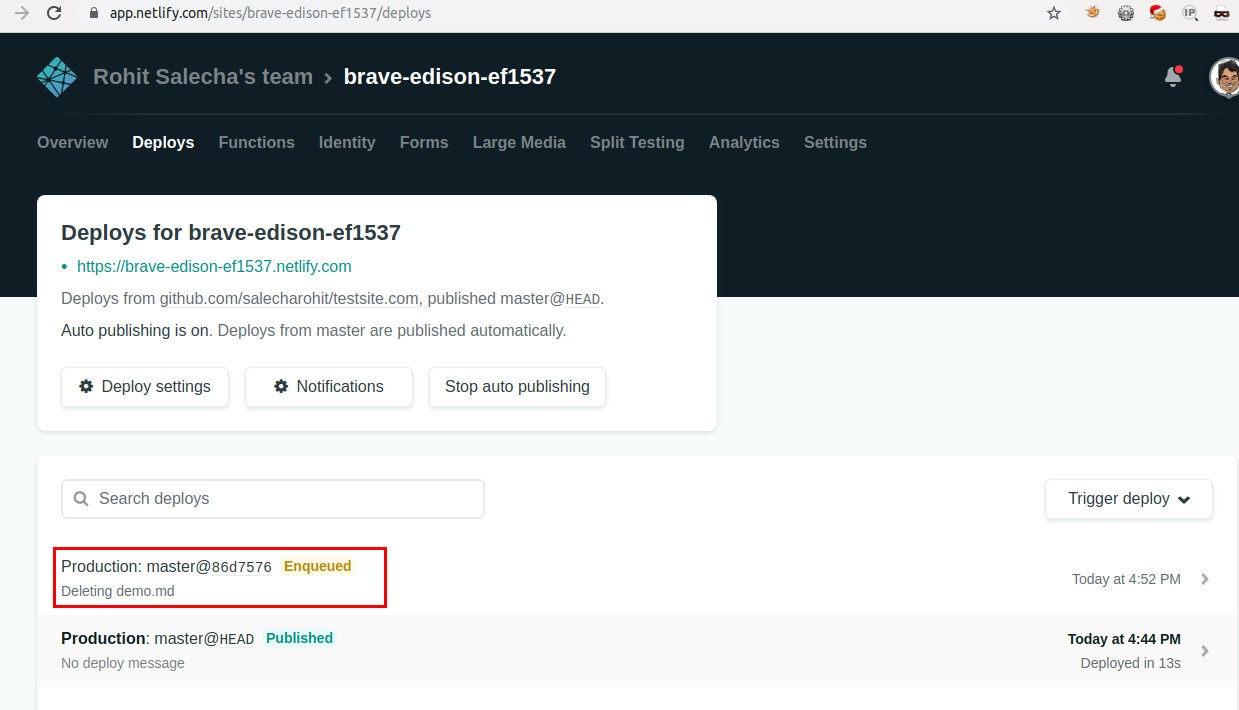Click 'Today at 4:52 PM' timestamp
Screen dimensions: 1239x710
[1126, 579]
